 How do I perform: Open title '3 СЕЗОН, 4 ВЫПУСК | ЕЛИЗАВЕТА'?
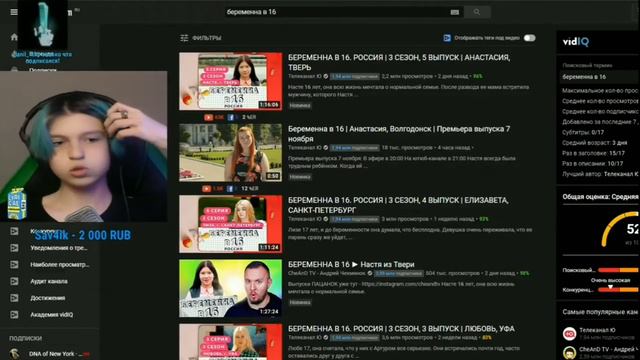[398, 205]
